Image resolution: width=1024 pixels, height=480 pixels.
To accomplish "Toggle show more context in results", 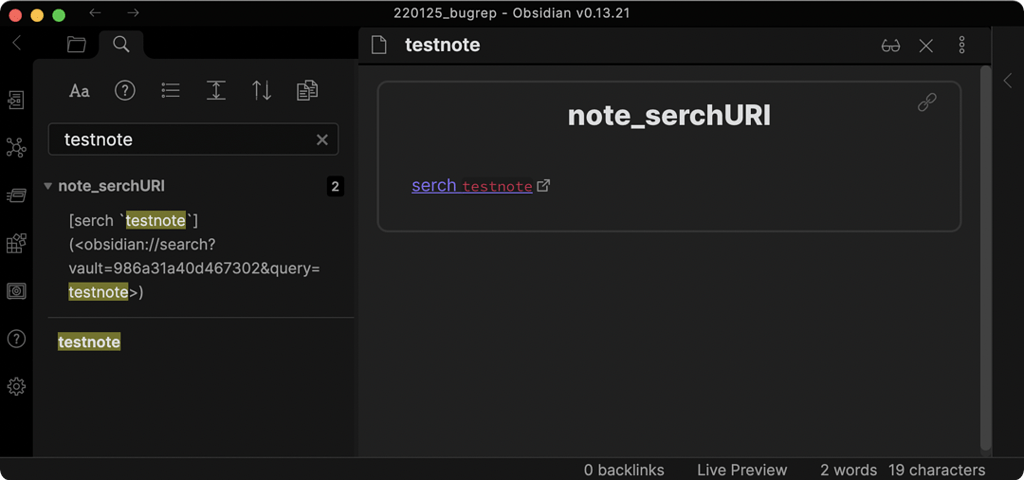I will [216, 91].
